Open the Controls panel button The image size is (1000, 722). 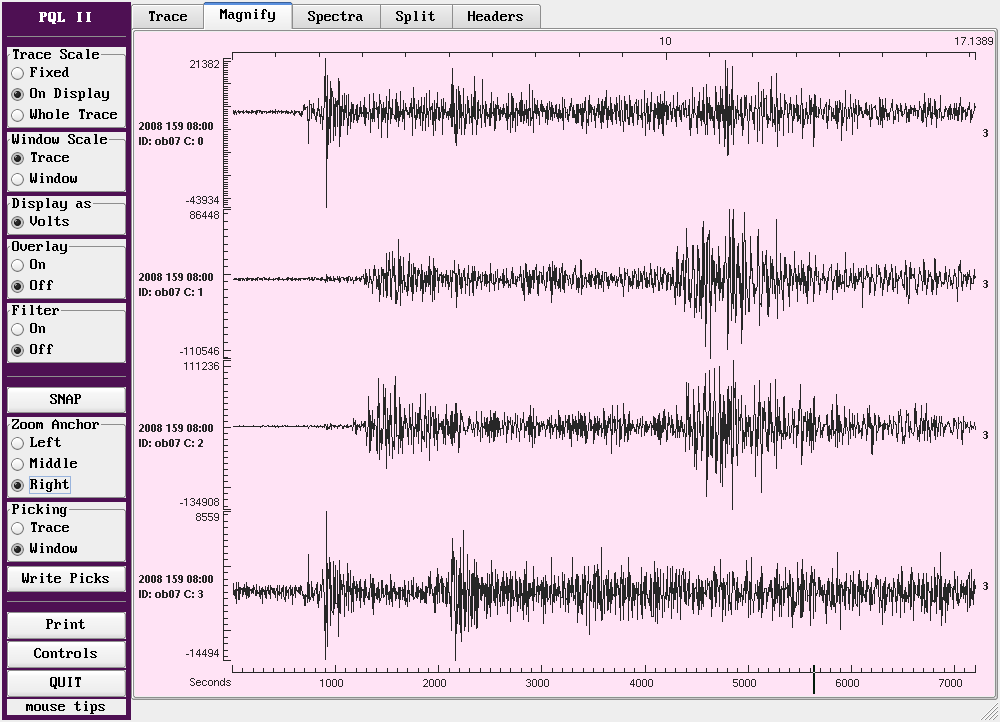pyautogui.click(x=66, y=654)
